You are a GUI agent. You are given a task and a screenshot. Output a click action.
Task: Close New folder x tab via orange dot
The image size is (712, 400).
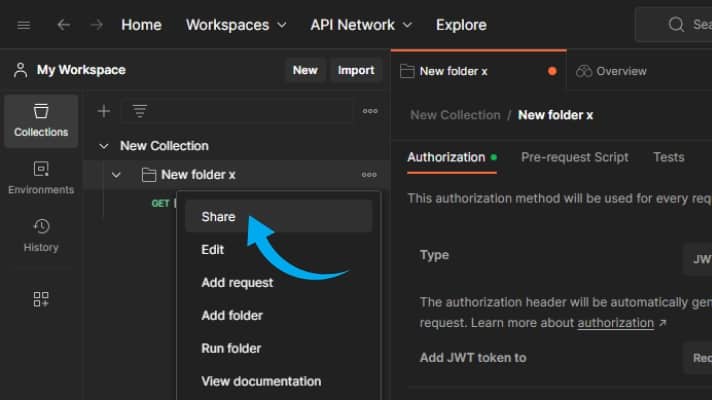tap(552, 71)
